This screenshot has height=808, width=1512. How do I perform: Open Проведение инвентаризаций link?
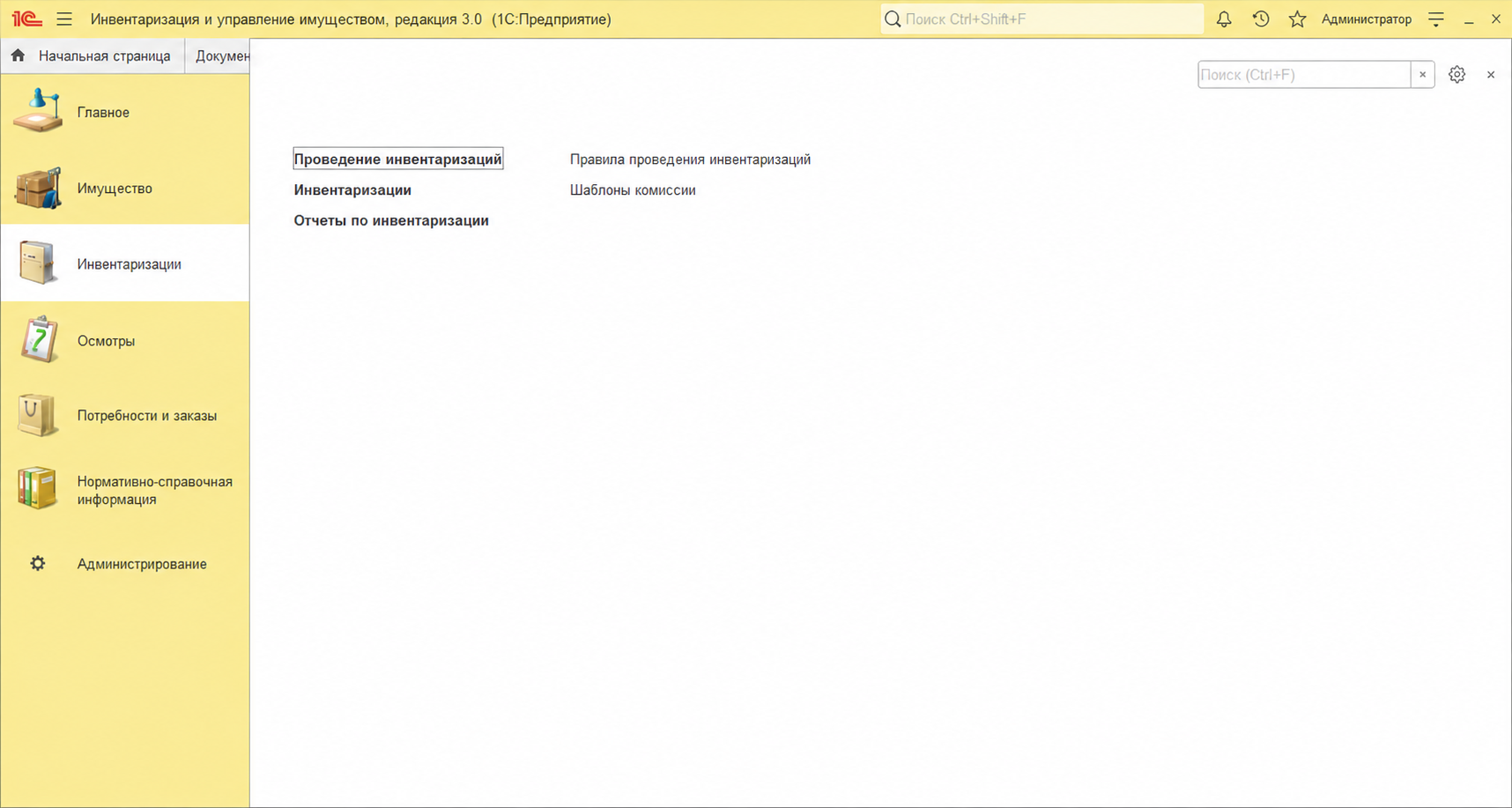point(397,159)
